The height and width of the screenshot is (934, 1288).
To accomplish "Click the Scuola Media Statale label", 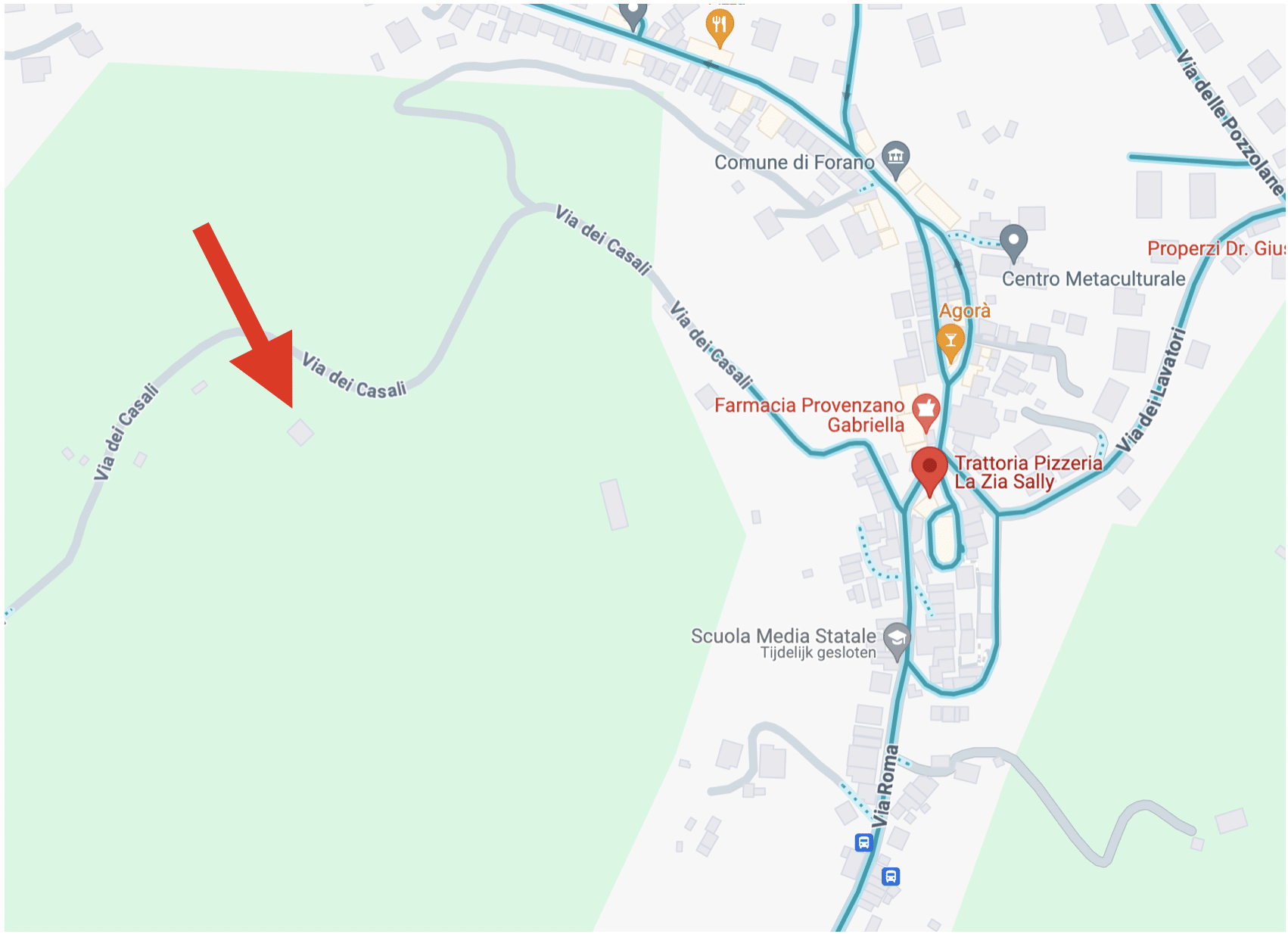I will coord(783,636).
